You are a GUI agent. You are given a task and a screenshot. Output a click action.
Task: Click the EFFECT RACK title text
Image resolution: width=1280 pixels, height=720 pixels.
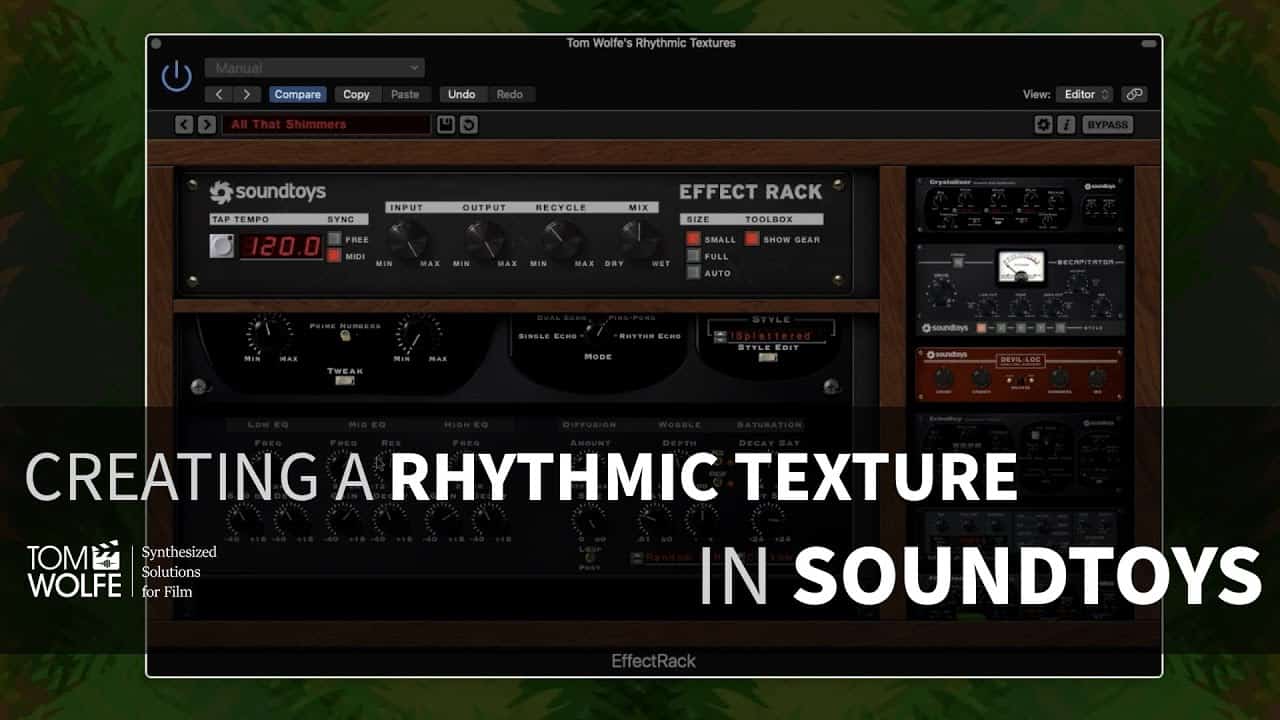pyautogui.click(x=751, y=192)
